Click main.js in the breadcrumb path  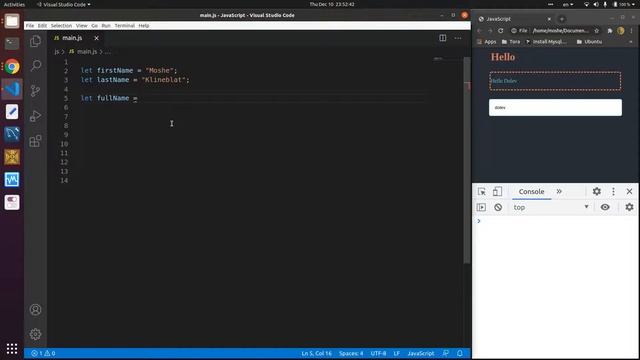coord(87,52)
